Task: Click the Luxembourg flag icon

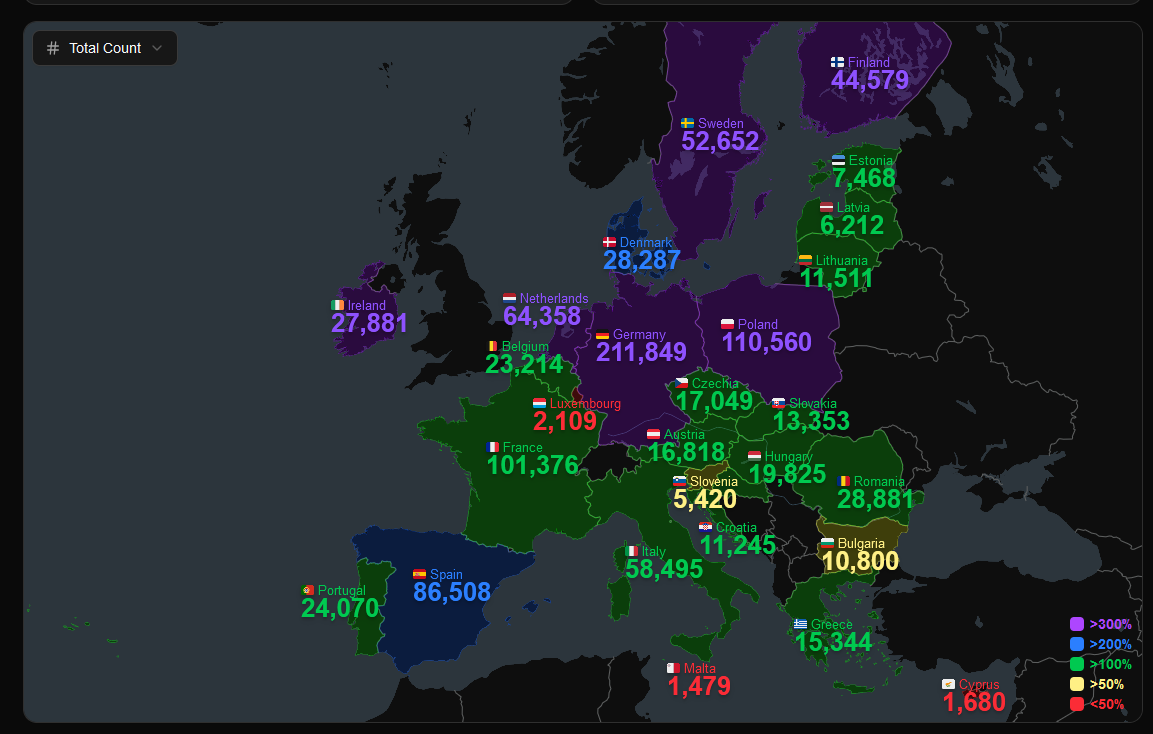Action: point(539,404)
